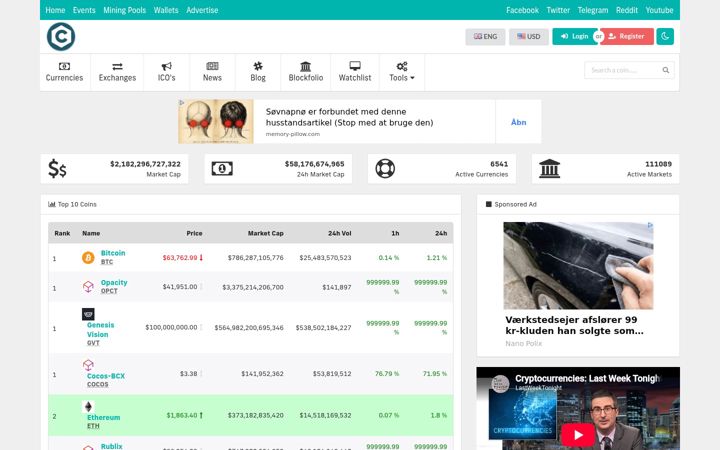Open the ENG language selector
This screenshot has width=720, height=450.
[485, 37]
